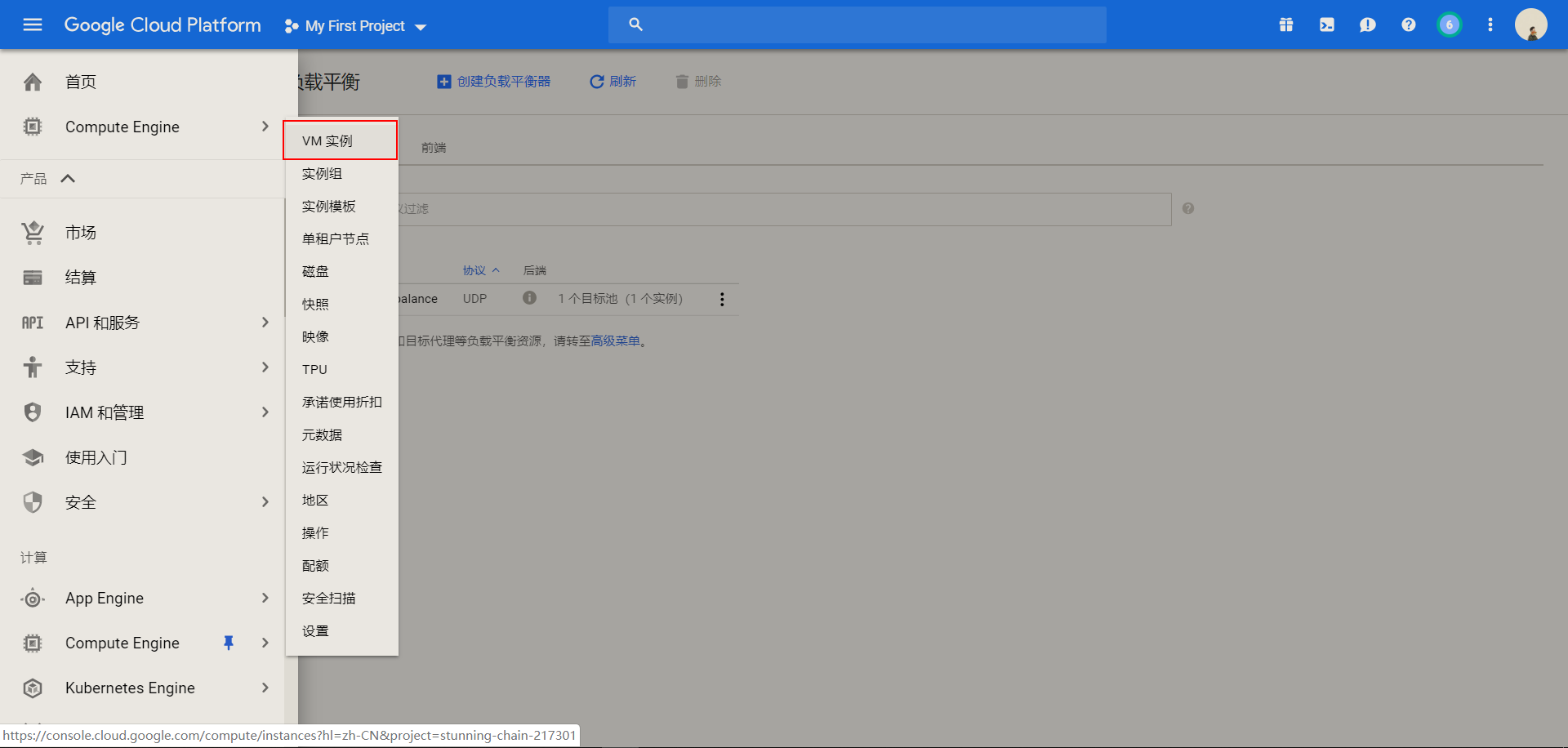Activate Cloud Shell terminal icon

tap(1327, 24)
